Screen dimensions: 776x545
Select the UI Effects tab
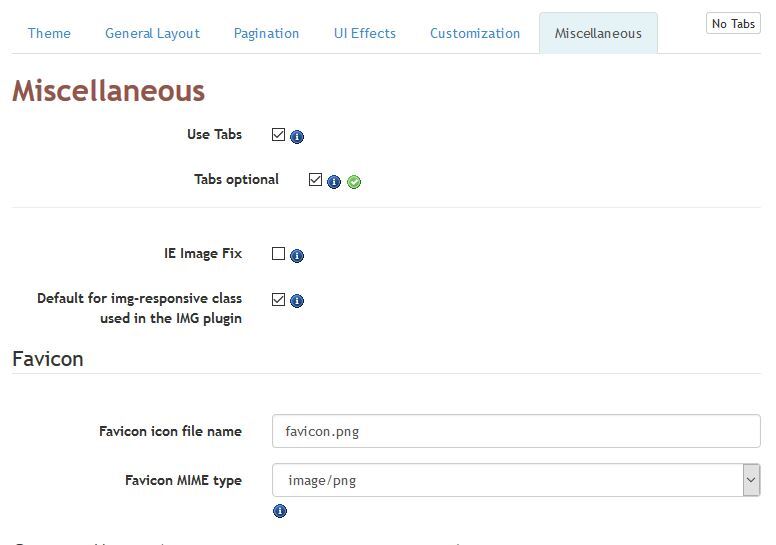coord(365,33)
